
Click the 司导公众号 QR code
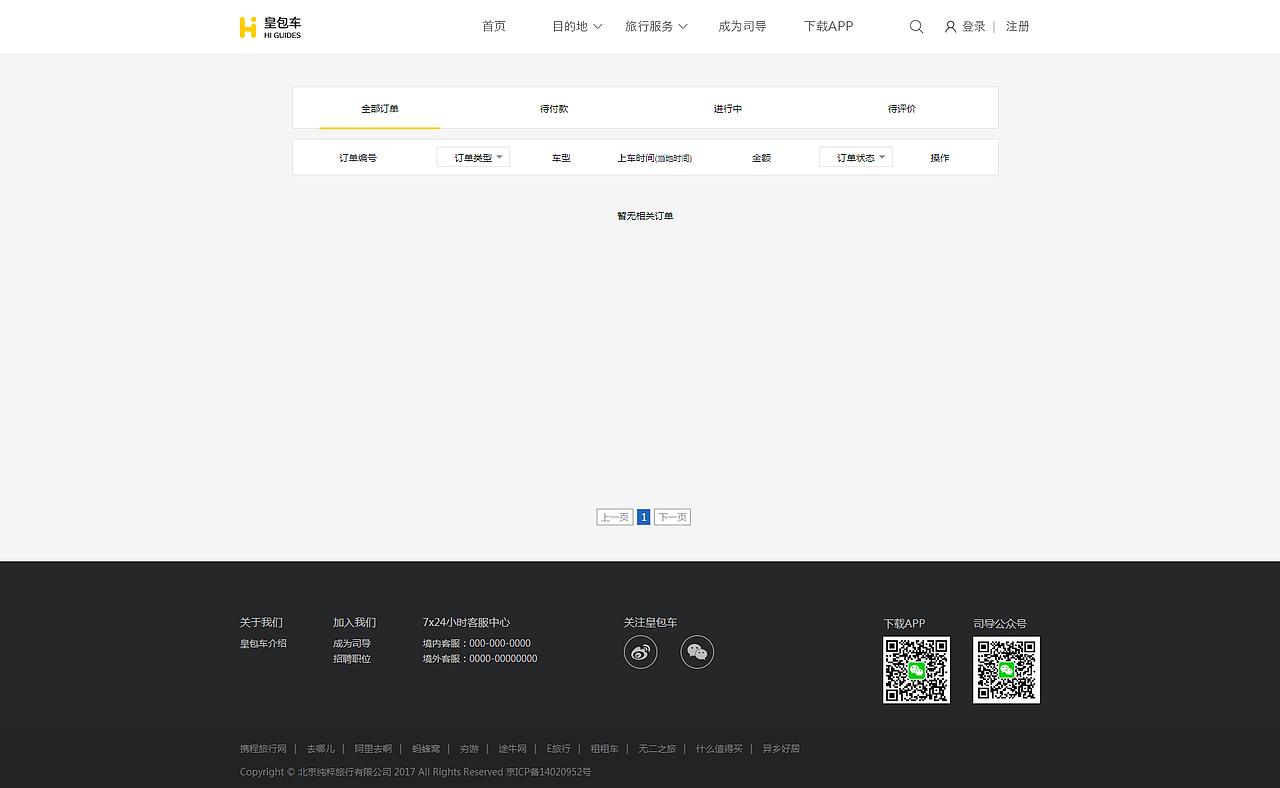[x=1006, y=669]
